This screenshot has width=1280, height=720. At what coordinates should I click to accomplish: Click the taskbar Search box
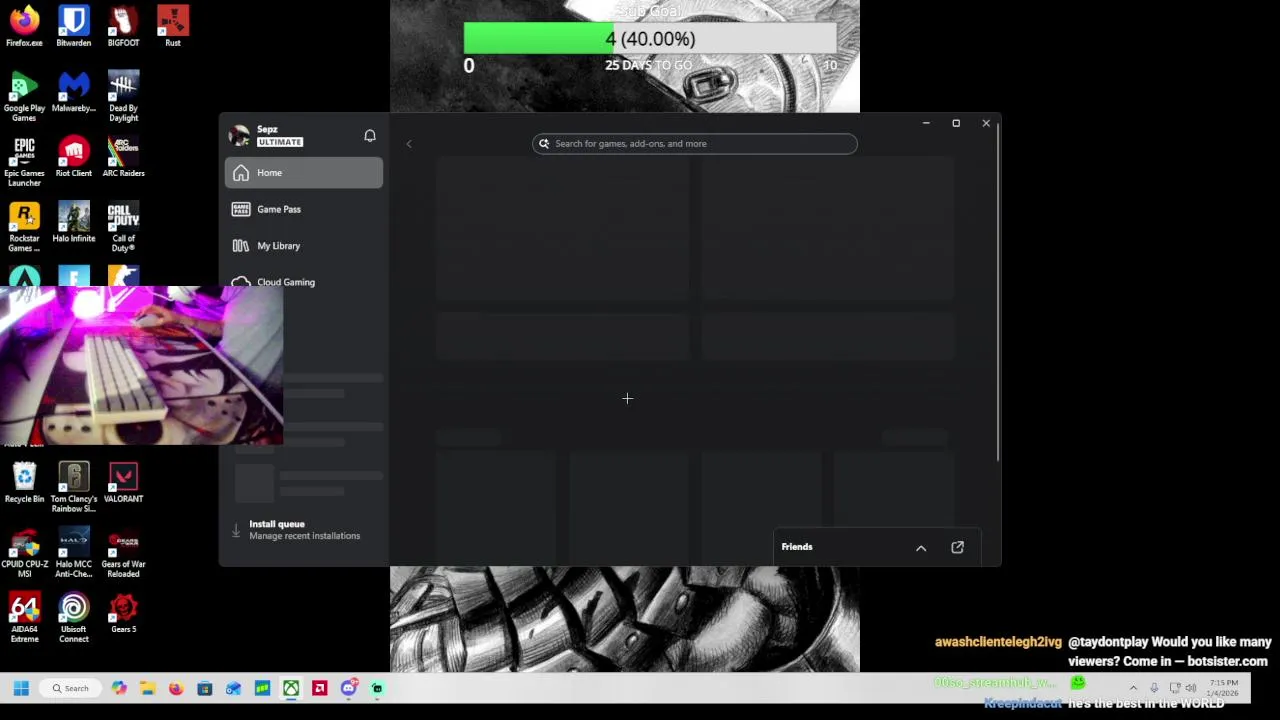click(71, 689)
